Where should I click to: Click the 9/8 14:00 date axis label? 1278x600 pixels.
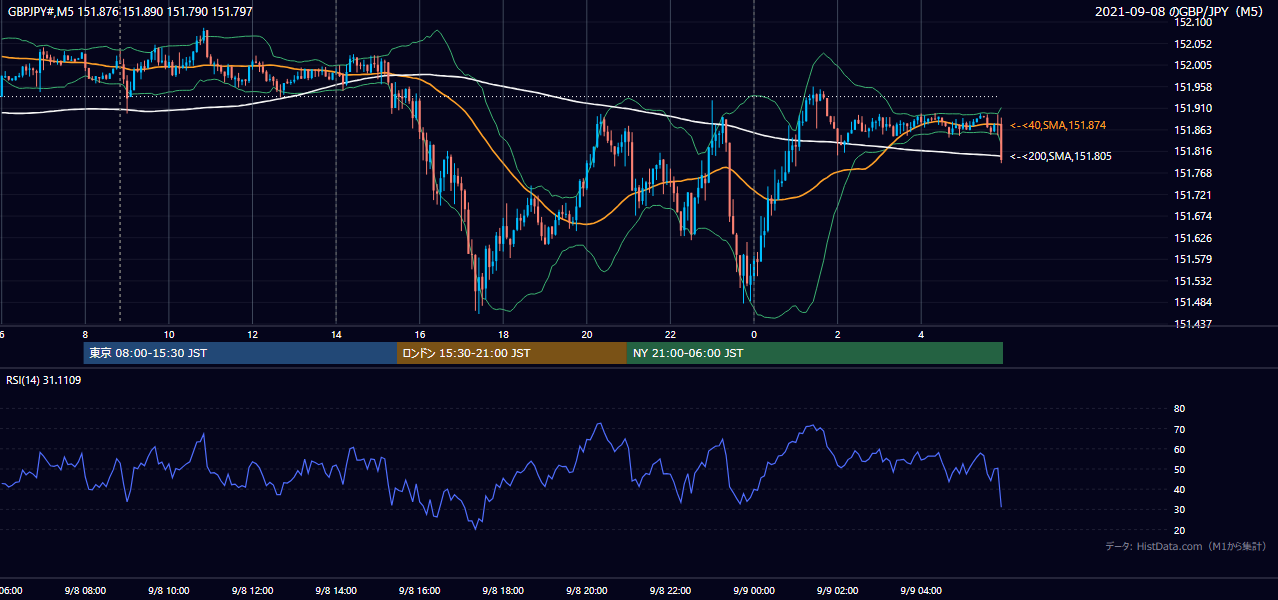[x=336, y=590]
